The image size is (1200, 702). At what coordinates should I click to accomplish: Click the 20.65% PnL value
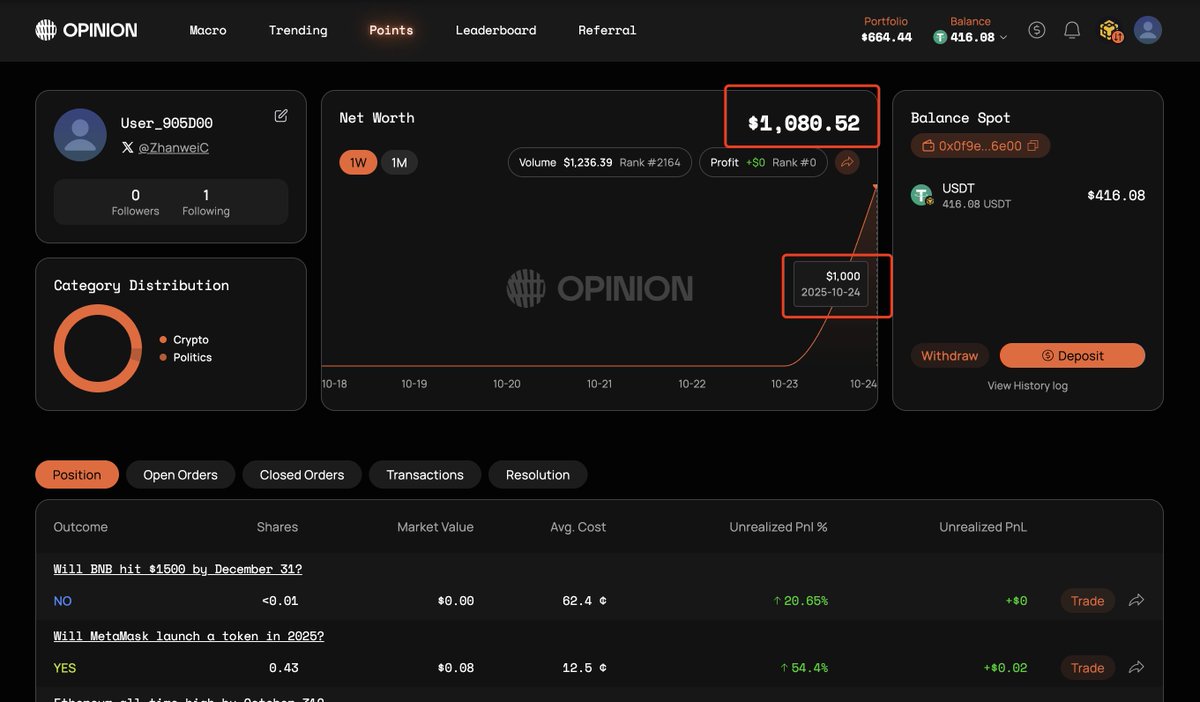pyautogui.click(x=800, y=601)
